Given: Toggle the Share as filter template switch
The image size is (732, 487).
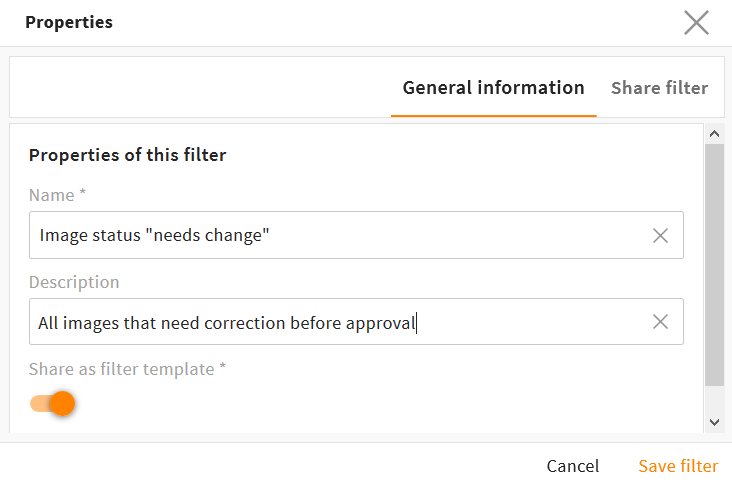Looking at the screenshot, I should (x=53, y=403).
